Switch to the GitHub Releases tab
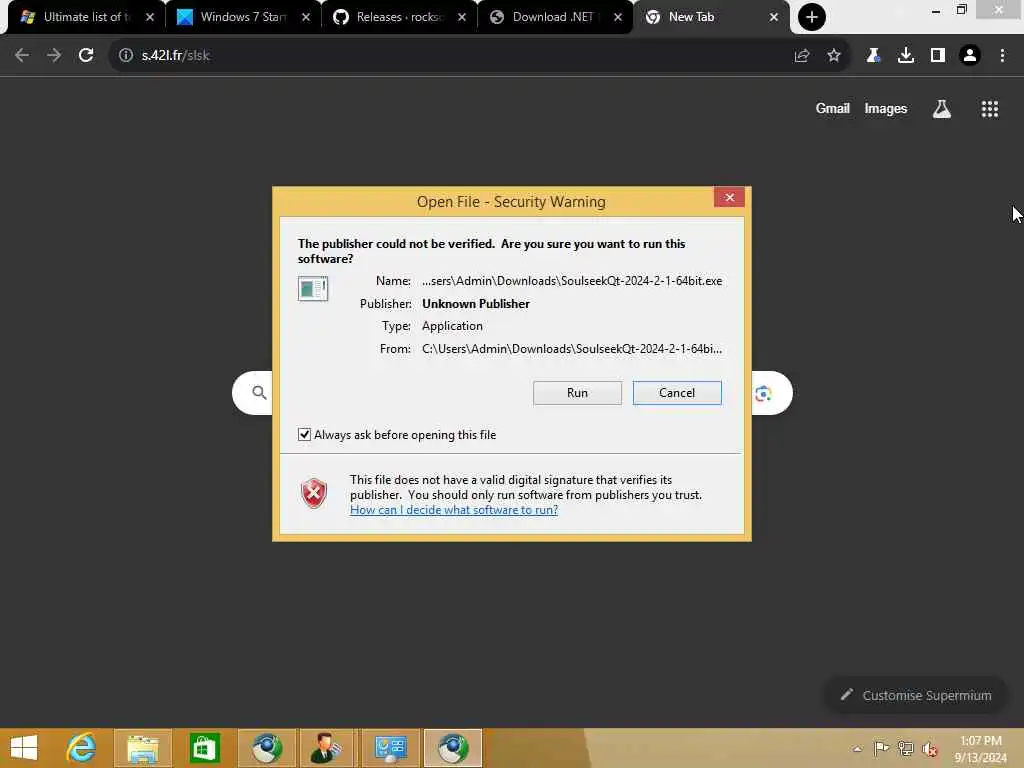Screen dimensions: 1024x768 (399, 17)
